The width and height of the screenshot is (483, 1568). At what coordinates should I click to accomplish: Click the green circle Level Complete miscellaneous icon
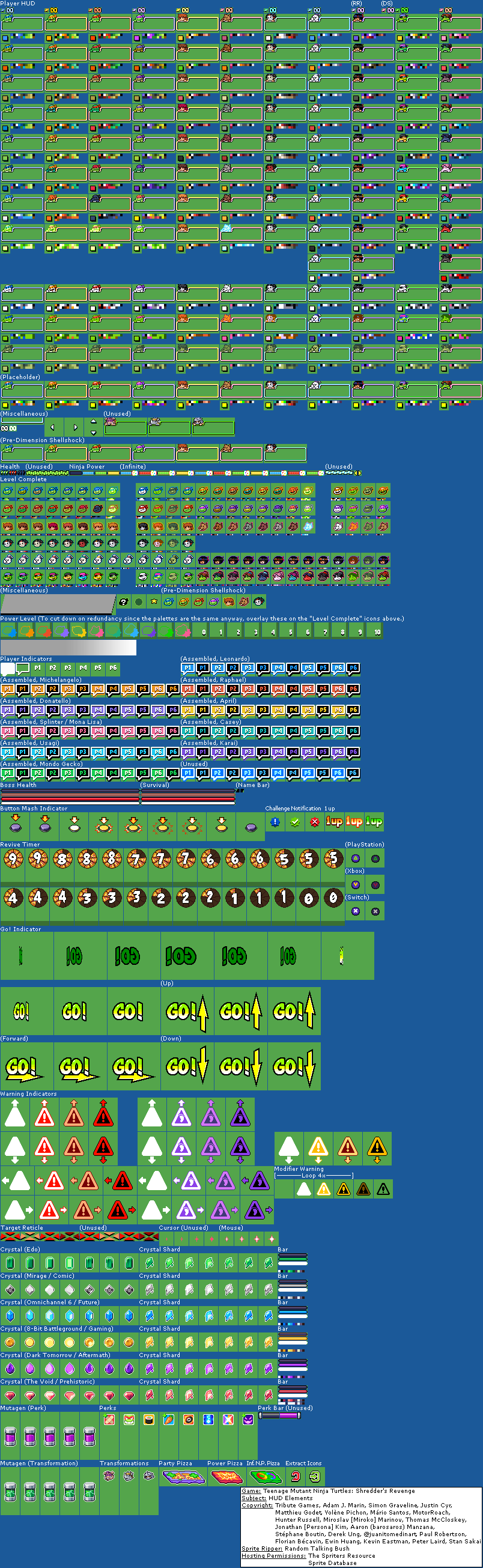click(139, 602)
